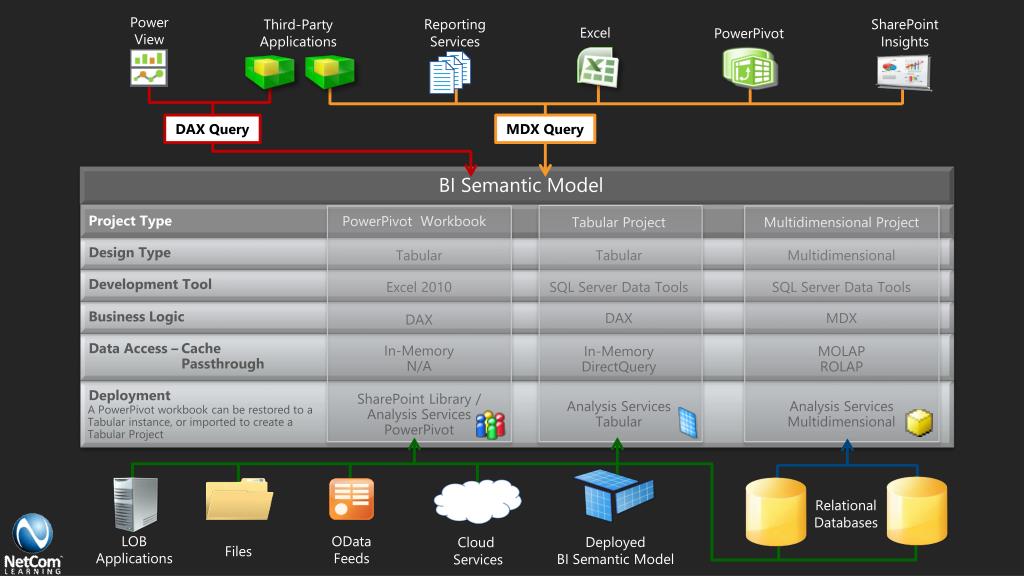Click the PowerPivot label above the icon
This screenshot has height=576, width=1024.
[748, 33]
